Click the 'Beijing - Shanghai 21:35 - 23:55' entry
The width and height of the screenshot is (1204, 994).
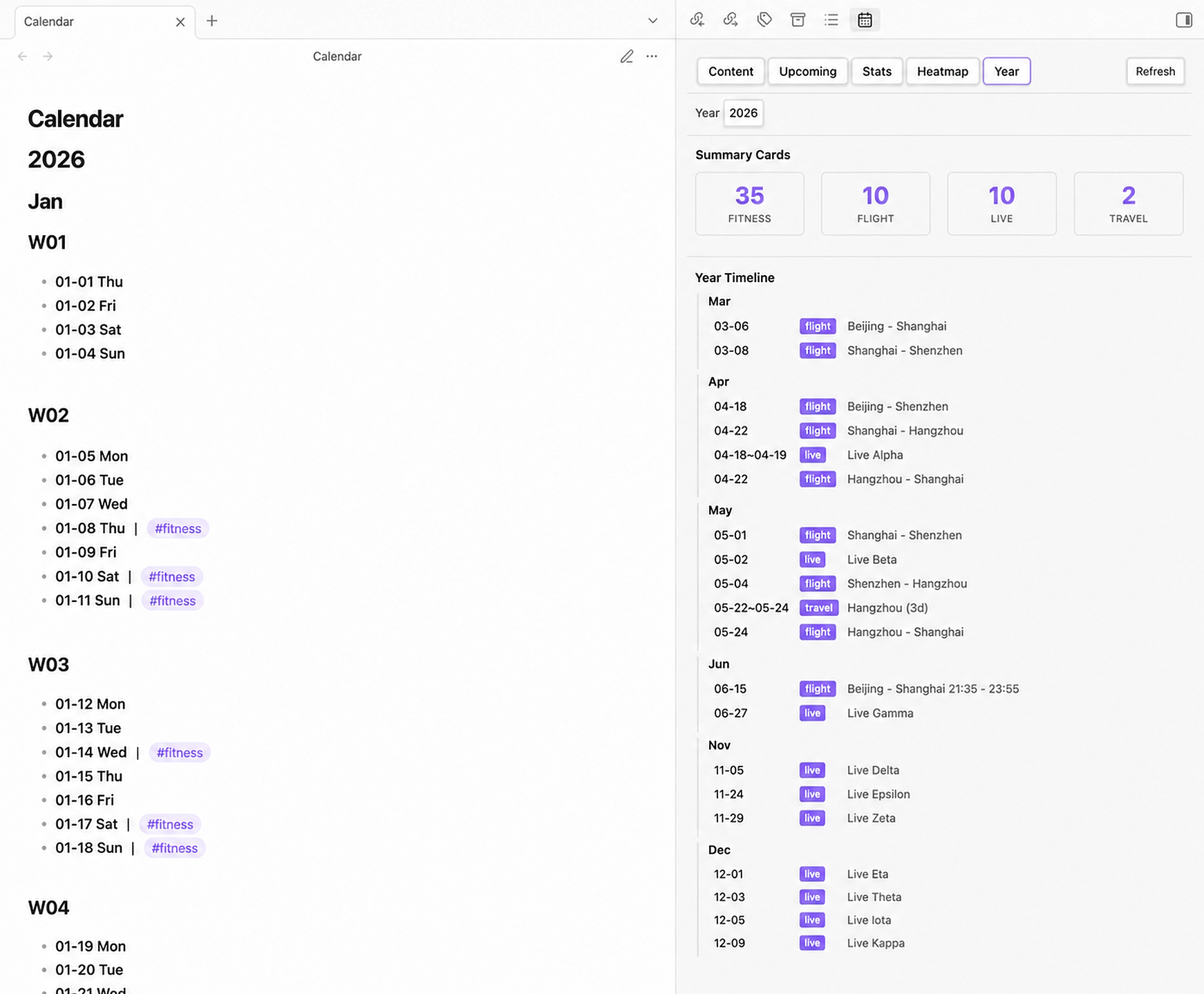(x=933, y=689)
